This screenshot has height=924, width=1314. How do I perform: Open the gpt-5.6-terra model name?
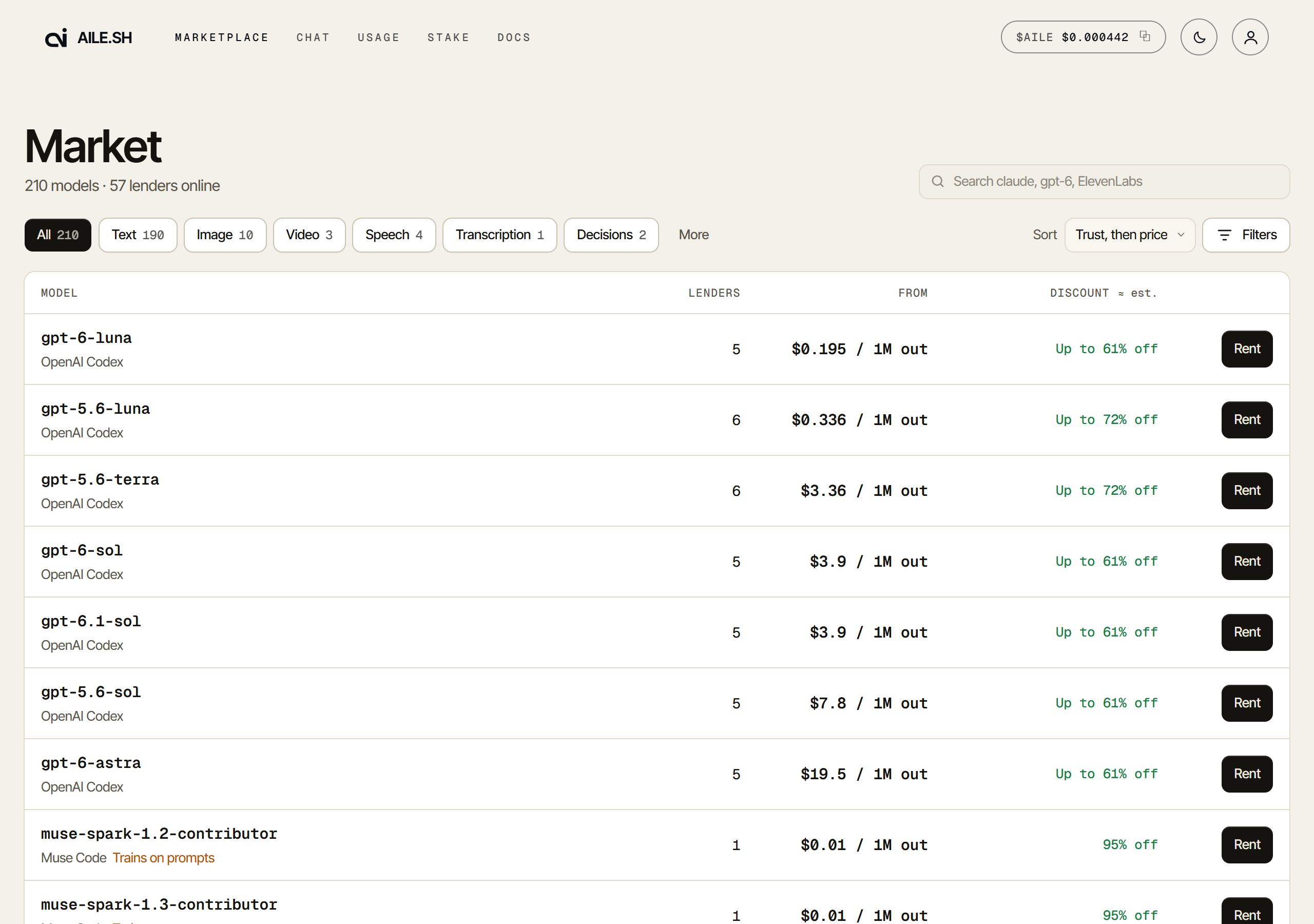click(100, 480)
